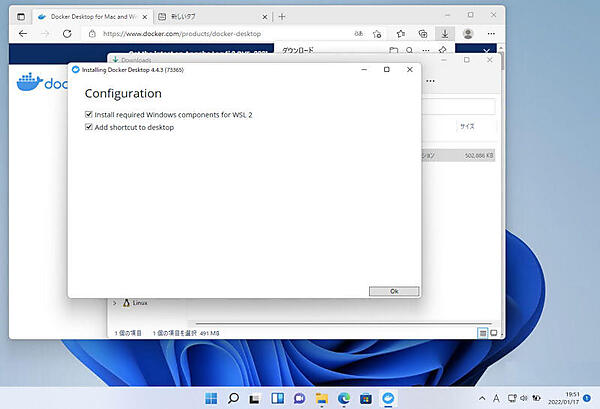The height and width of the screenshot is (409, 600).
Task: Open File Explorer from the taskbar
Action: 322,398
